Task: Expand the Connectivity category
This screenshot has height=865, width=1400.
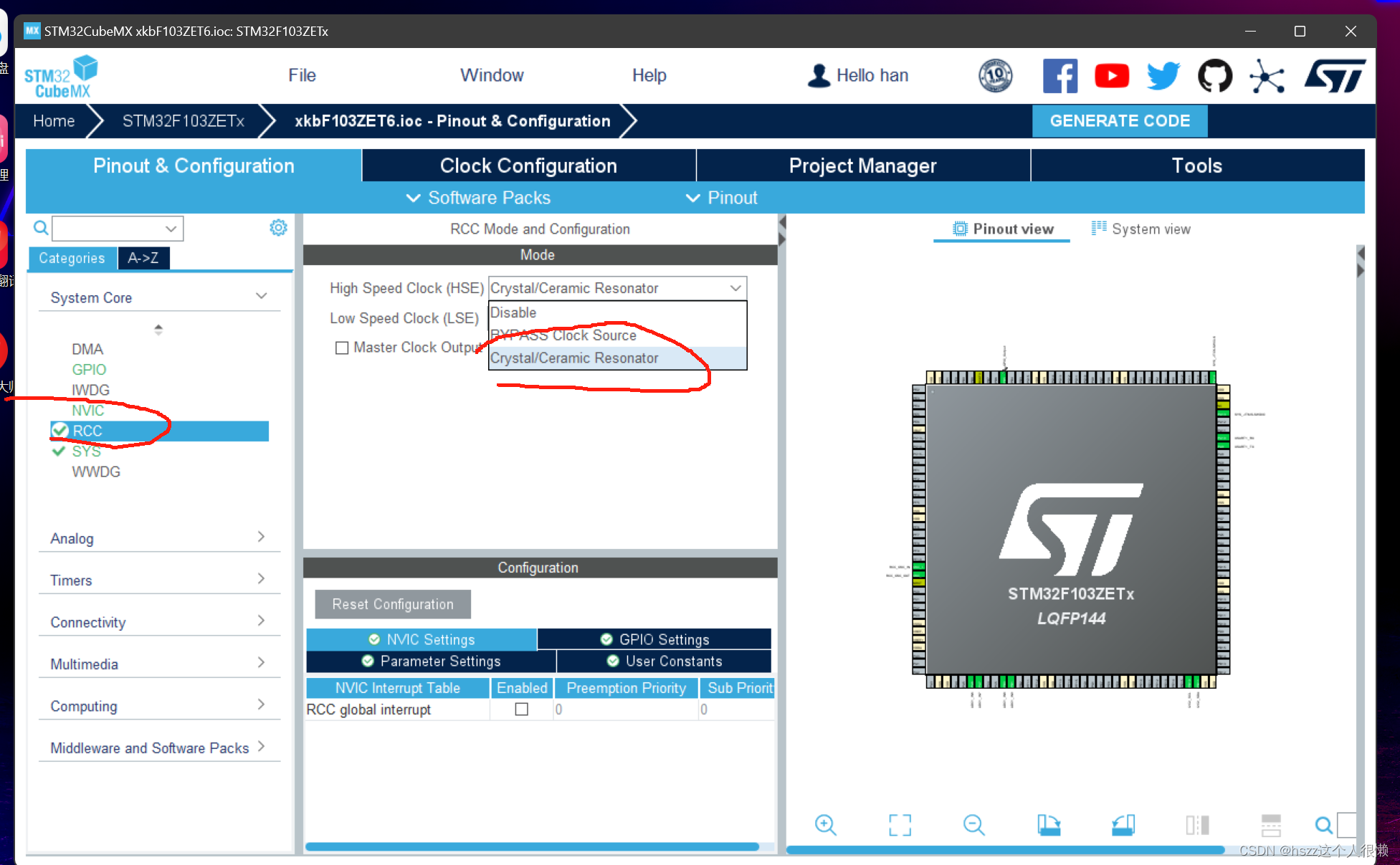Action: [x=261, y=621]
